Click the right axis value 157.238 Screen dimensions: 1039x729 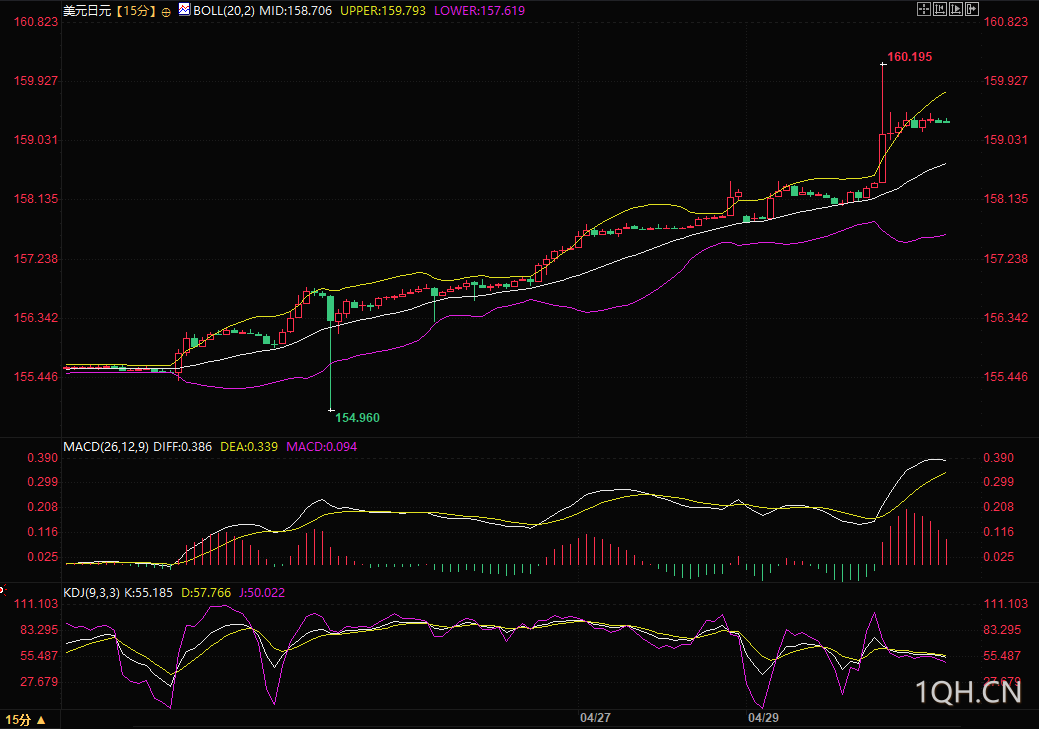(x=1006, y=258)
